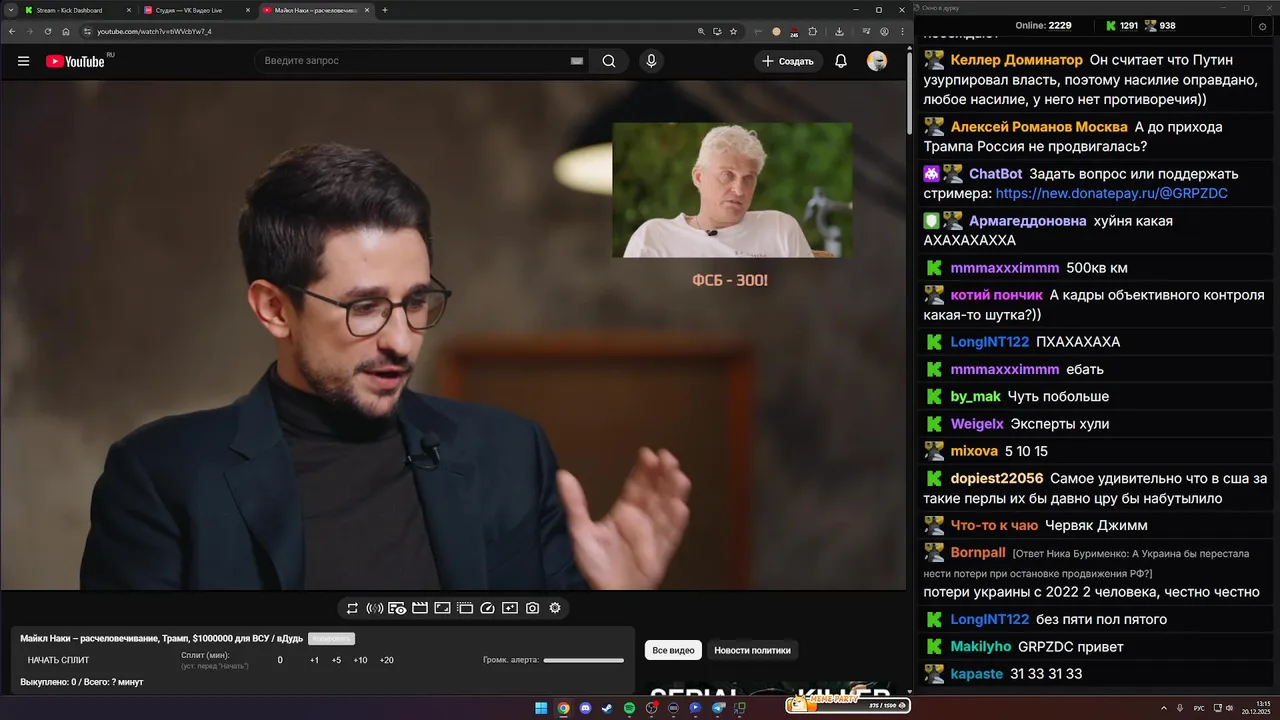Click chat username 'dopiest22056'
The image size is (1280, 720).
pyautogui.click(x=996, y=478)
